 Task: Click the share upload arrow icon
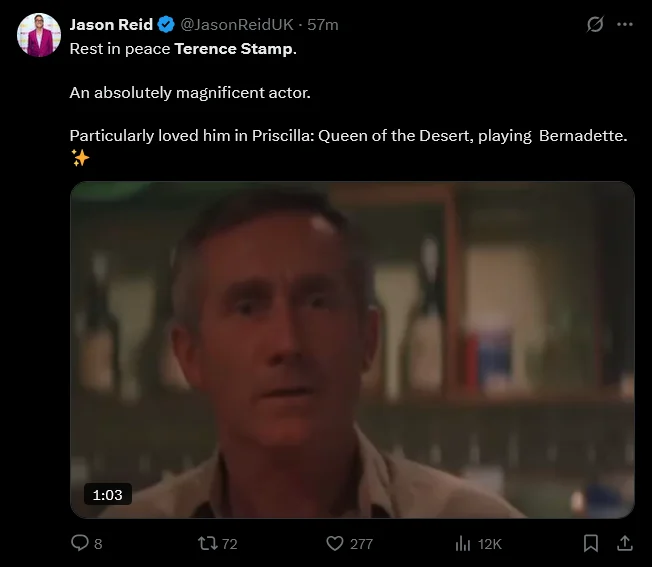click(625, 543)
